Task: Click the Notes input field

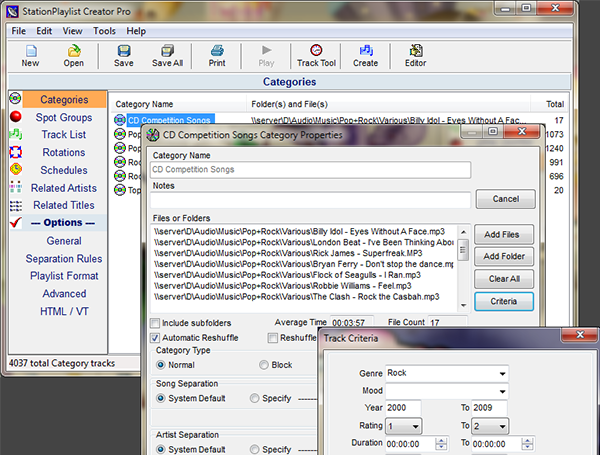Action: pyautogui.click(x=310, y=200)
